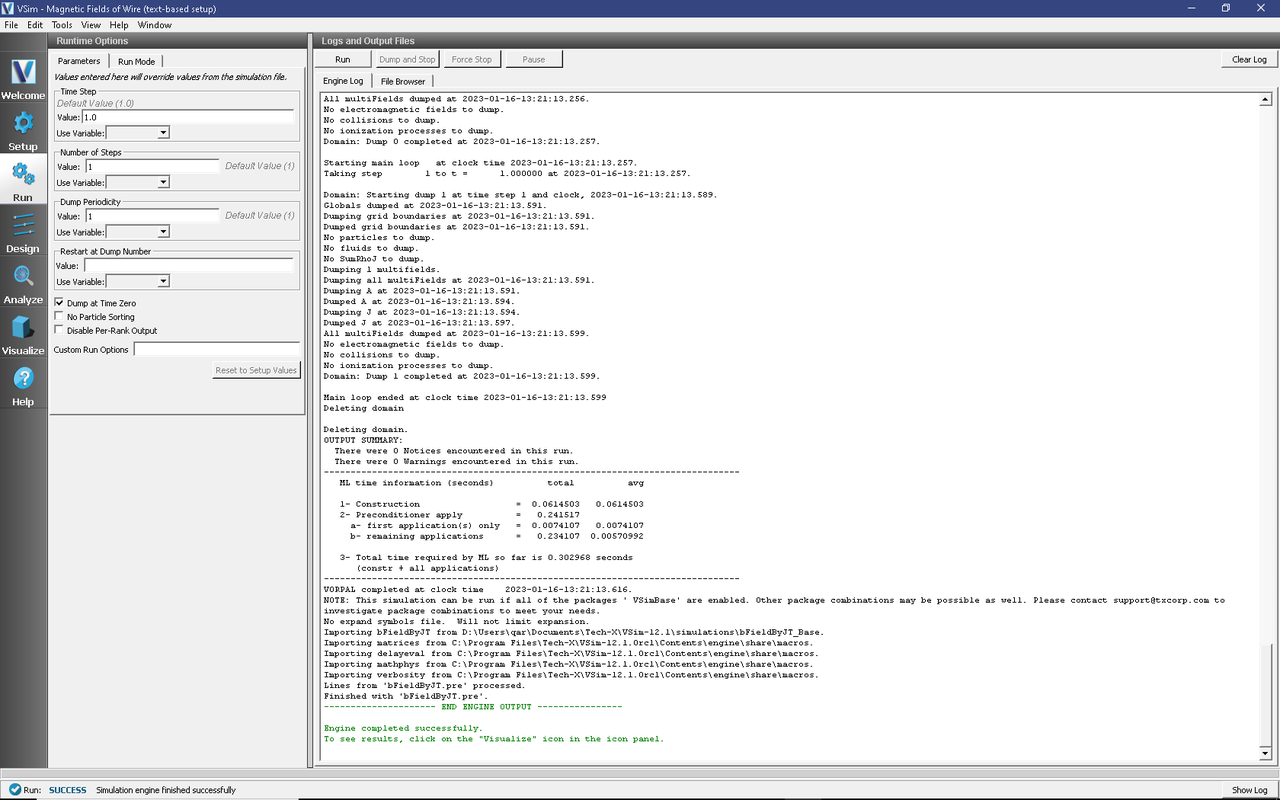This screenshot has width=1280, height=800.
Task: Switch to the Run Mode tab
Action: (137, 61)
